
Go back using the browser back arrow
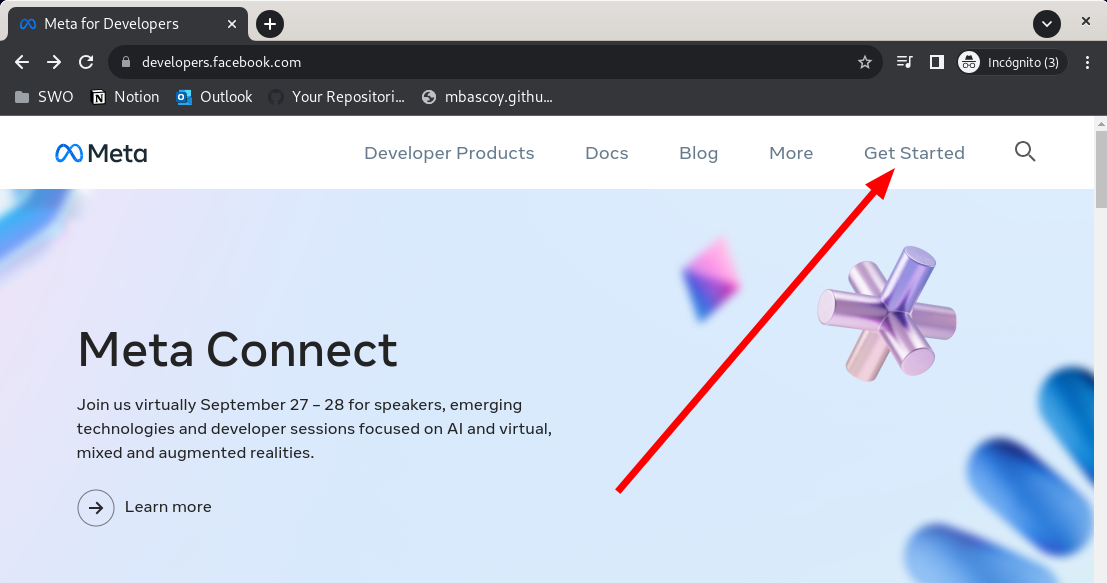click(x=22, y=62)
